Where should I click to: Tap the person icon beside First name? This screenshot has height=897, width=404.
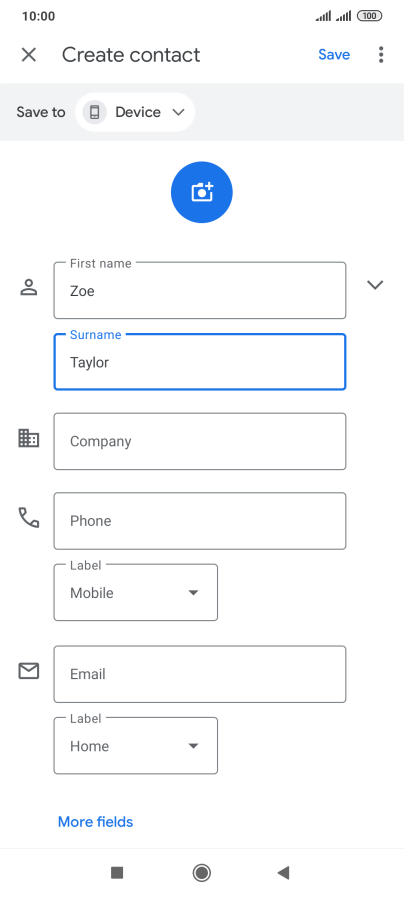29,287
